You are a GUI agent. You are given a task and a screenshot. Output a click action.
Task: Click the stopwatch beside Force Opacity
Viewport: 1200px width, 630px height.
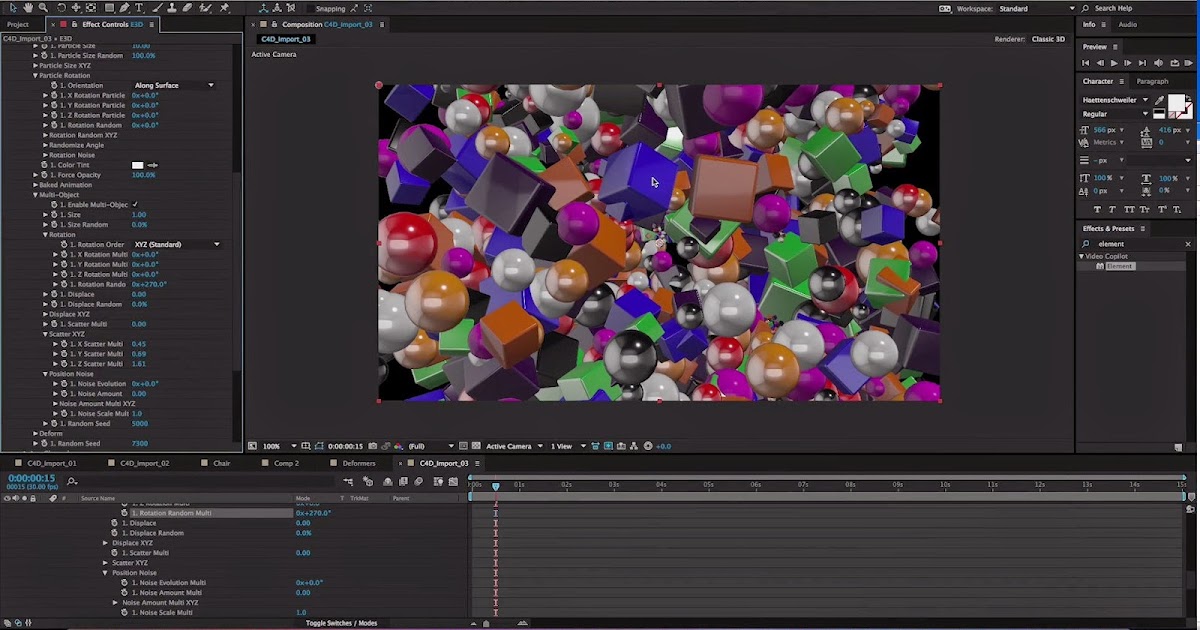pos(45,175)
